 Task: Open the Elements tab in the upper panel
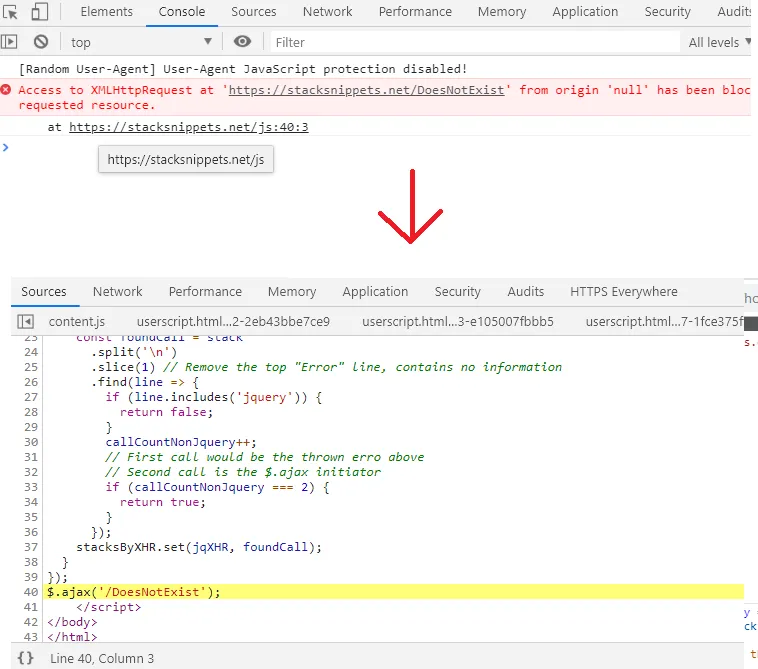[106, 12]
